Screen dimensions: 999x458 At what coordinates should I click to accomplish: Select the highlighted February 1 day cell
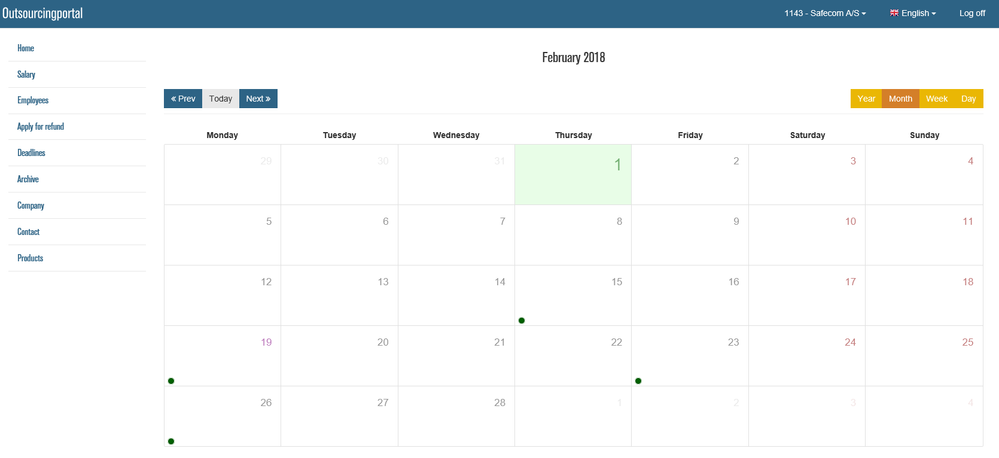[x=573, y=175]
